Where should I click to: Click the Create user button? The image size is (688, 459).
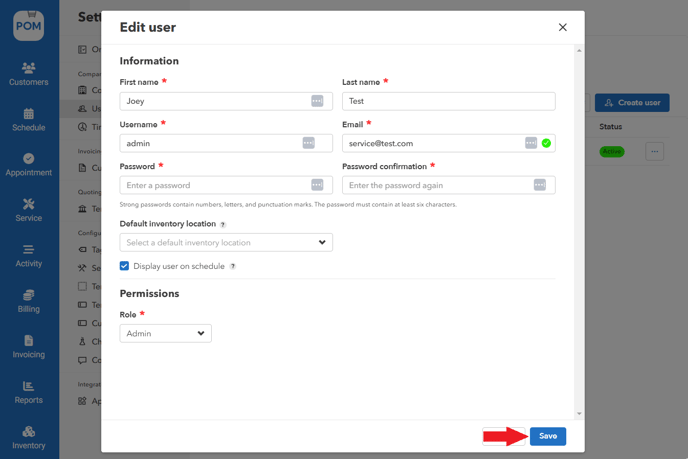pos(632,103)
